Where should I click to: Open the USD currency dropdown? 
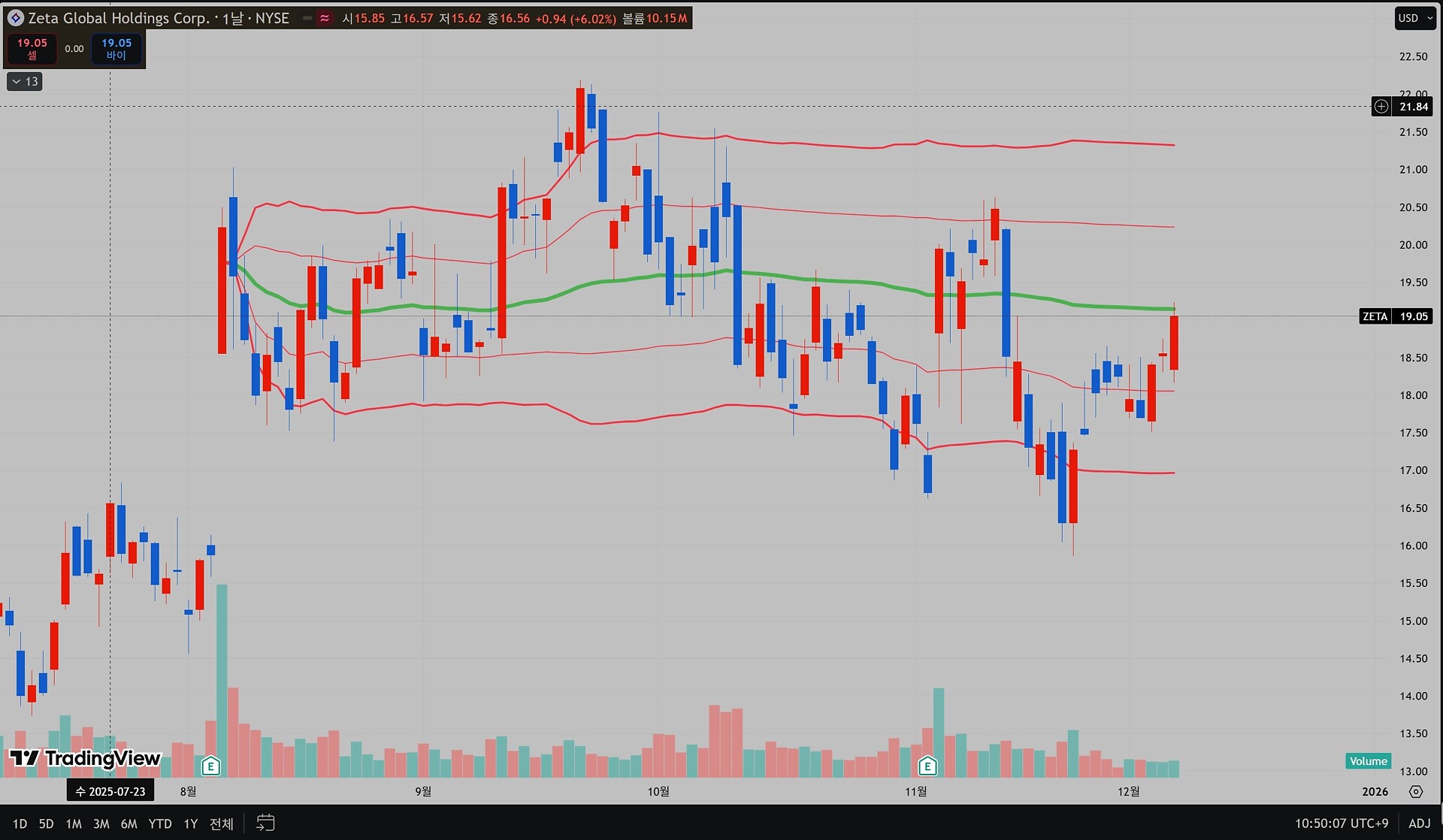1415,18
